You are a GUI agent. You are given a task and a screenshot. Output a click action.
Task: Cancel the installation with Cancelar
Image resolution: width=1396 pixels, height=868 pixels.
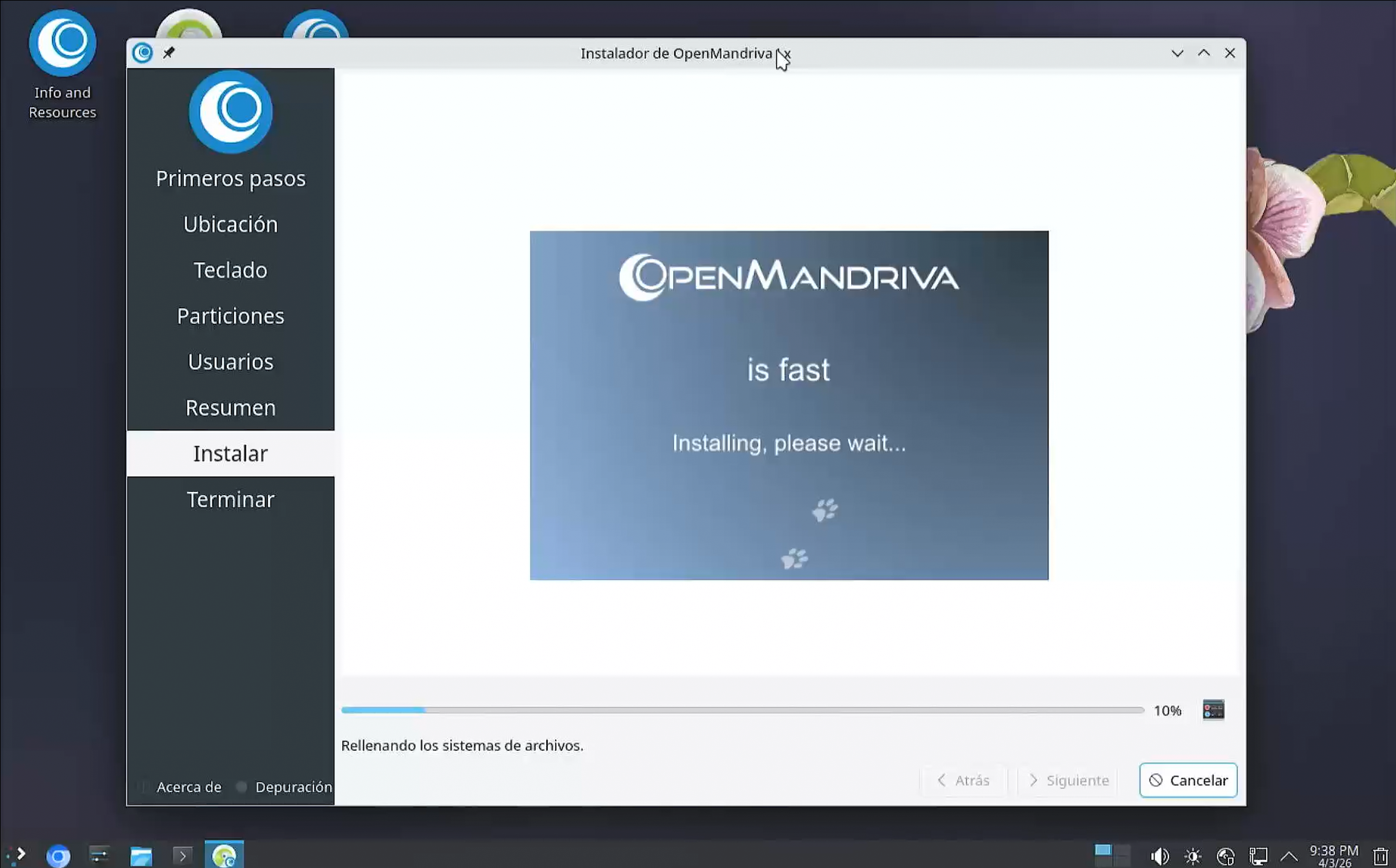click(1188, 780)
